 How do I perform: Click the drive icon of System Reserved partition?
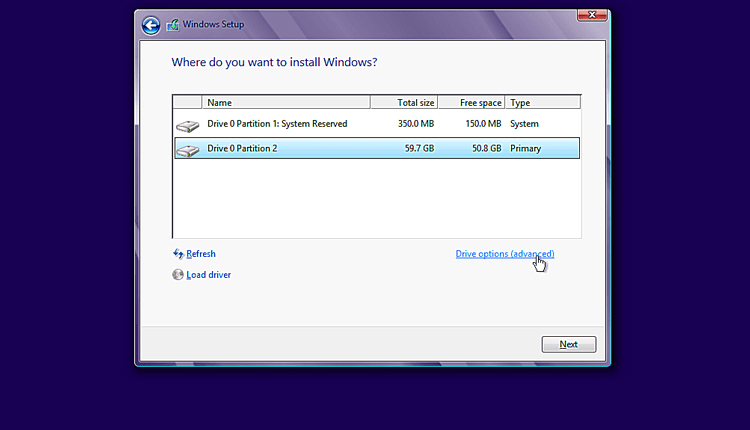[187, 125]
